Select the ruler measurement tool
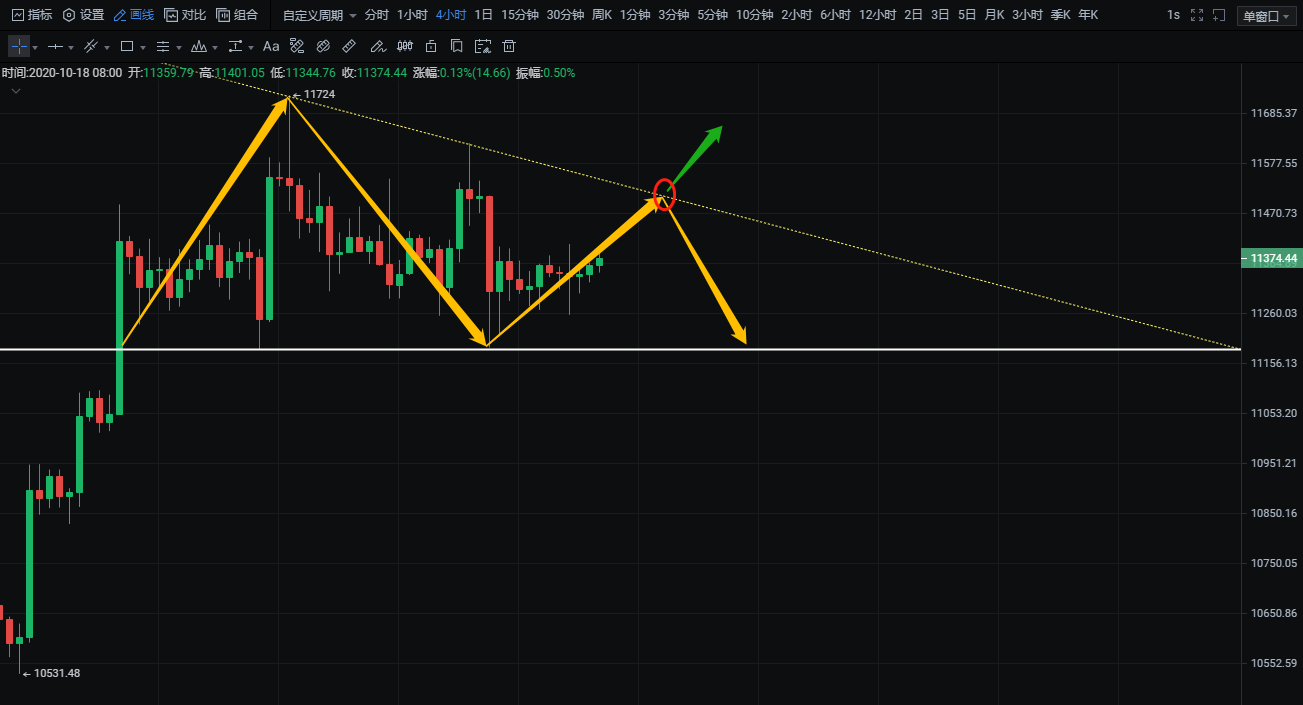 (x=349, y=46)
